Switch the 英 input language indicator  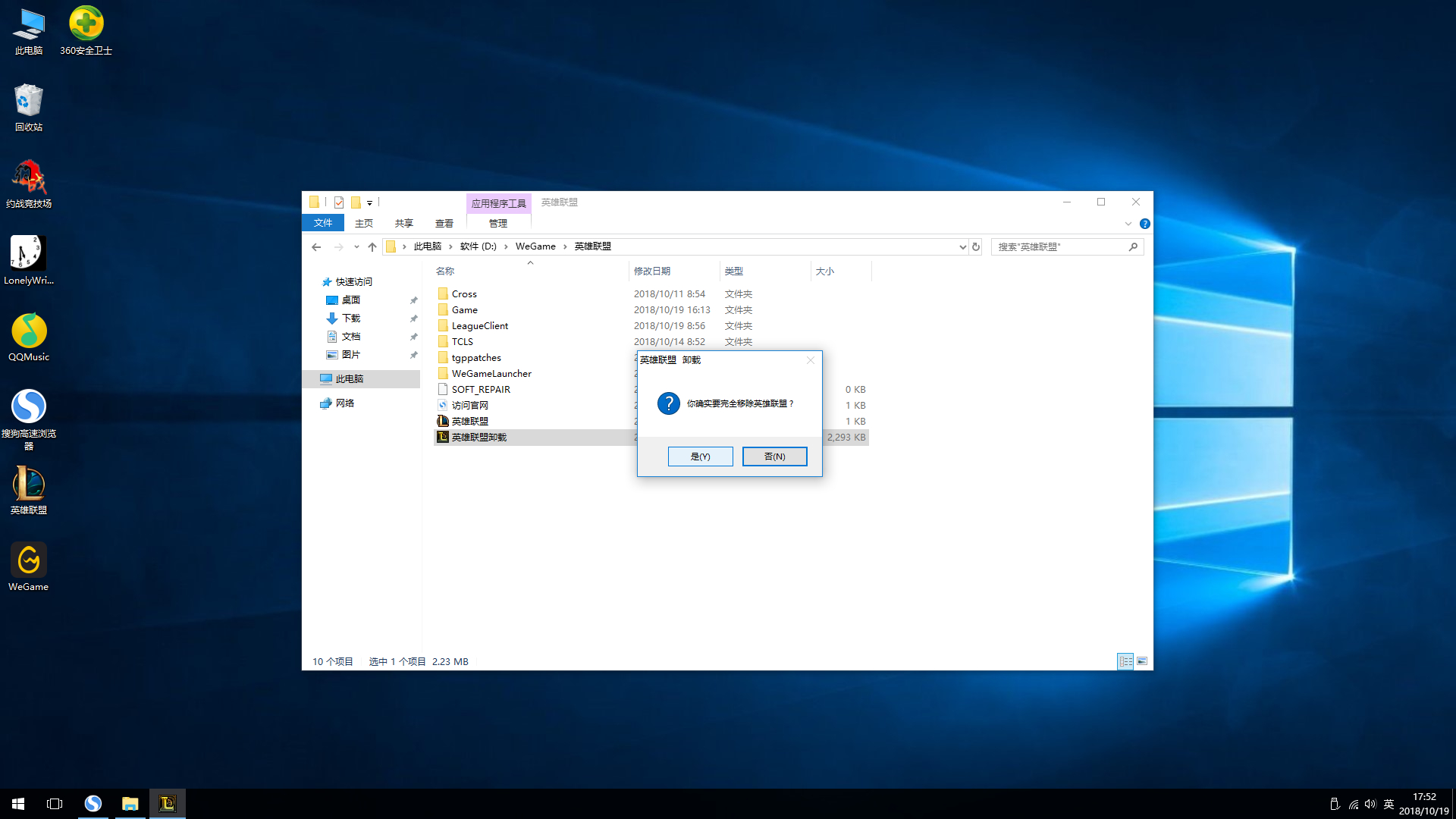click(x=1389, y=805)
